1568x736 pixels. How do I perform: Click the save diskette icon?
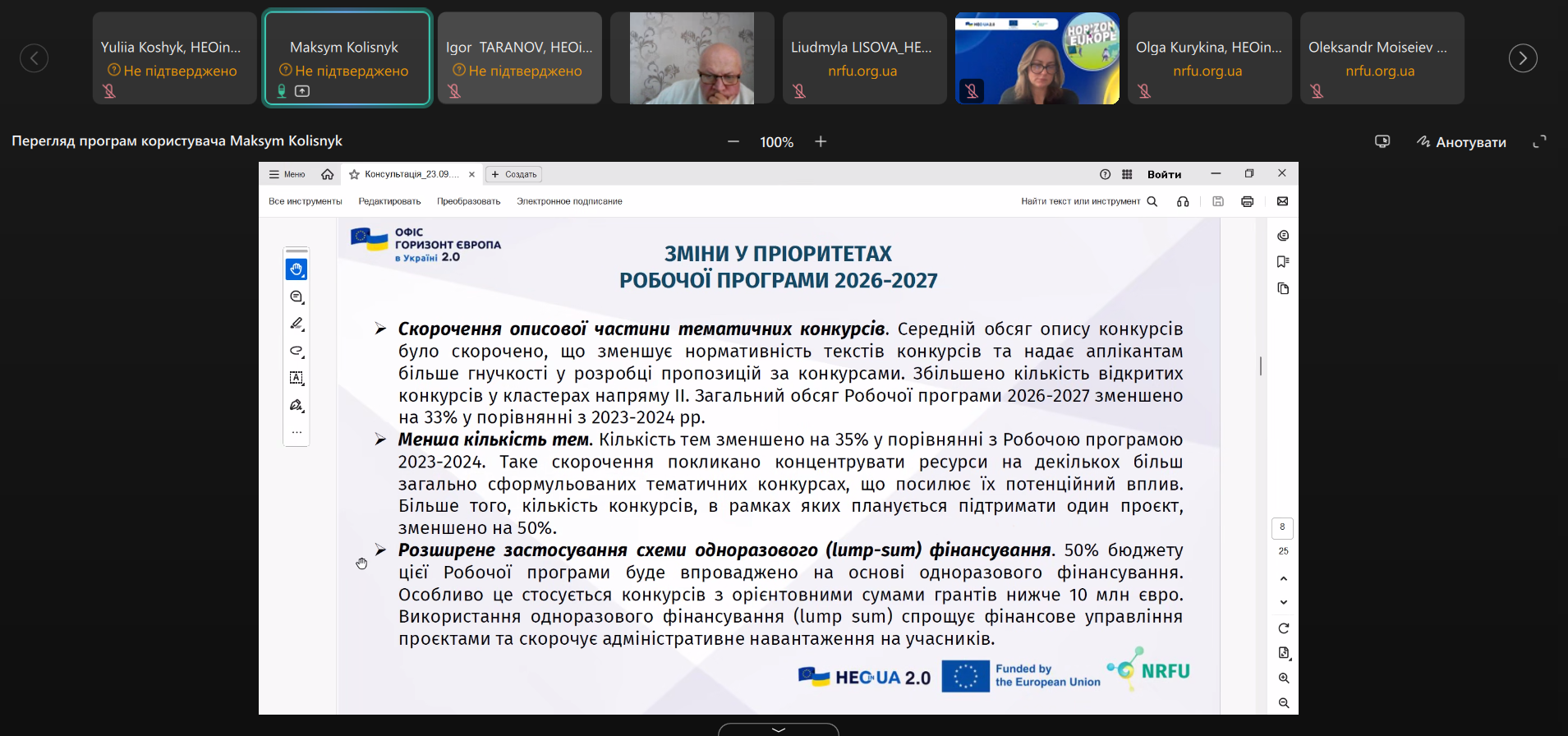point(1218,201)
